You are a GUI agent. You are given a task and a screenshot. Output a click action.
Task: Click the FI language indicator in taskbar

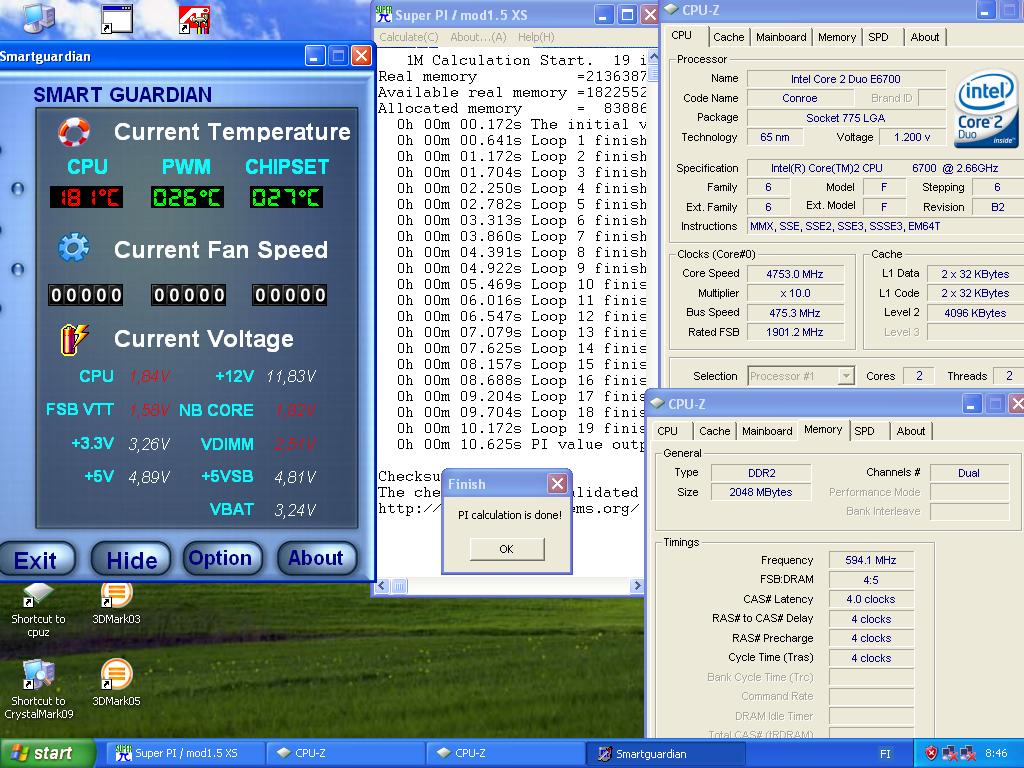pyautogui.click(x=885, y=754)
